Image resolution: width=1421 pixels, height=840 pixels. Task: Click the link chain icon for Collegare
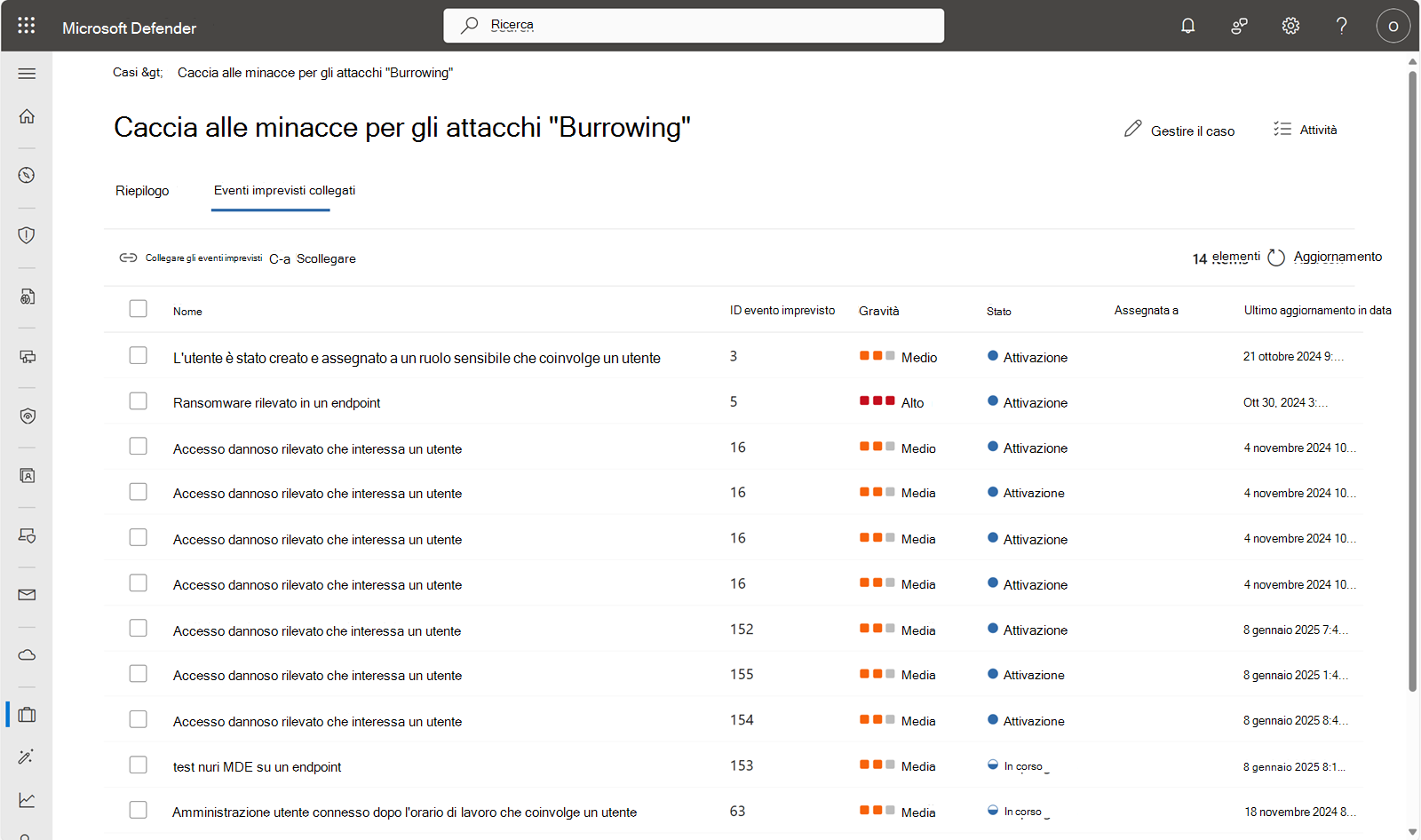(x=128, y=258)
